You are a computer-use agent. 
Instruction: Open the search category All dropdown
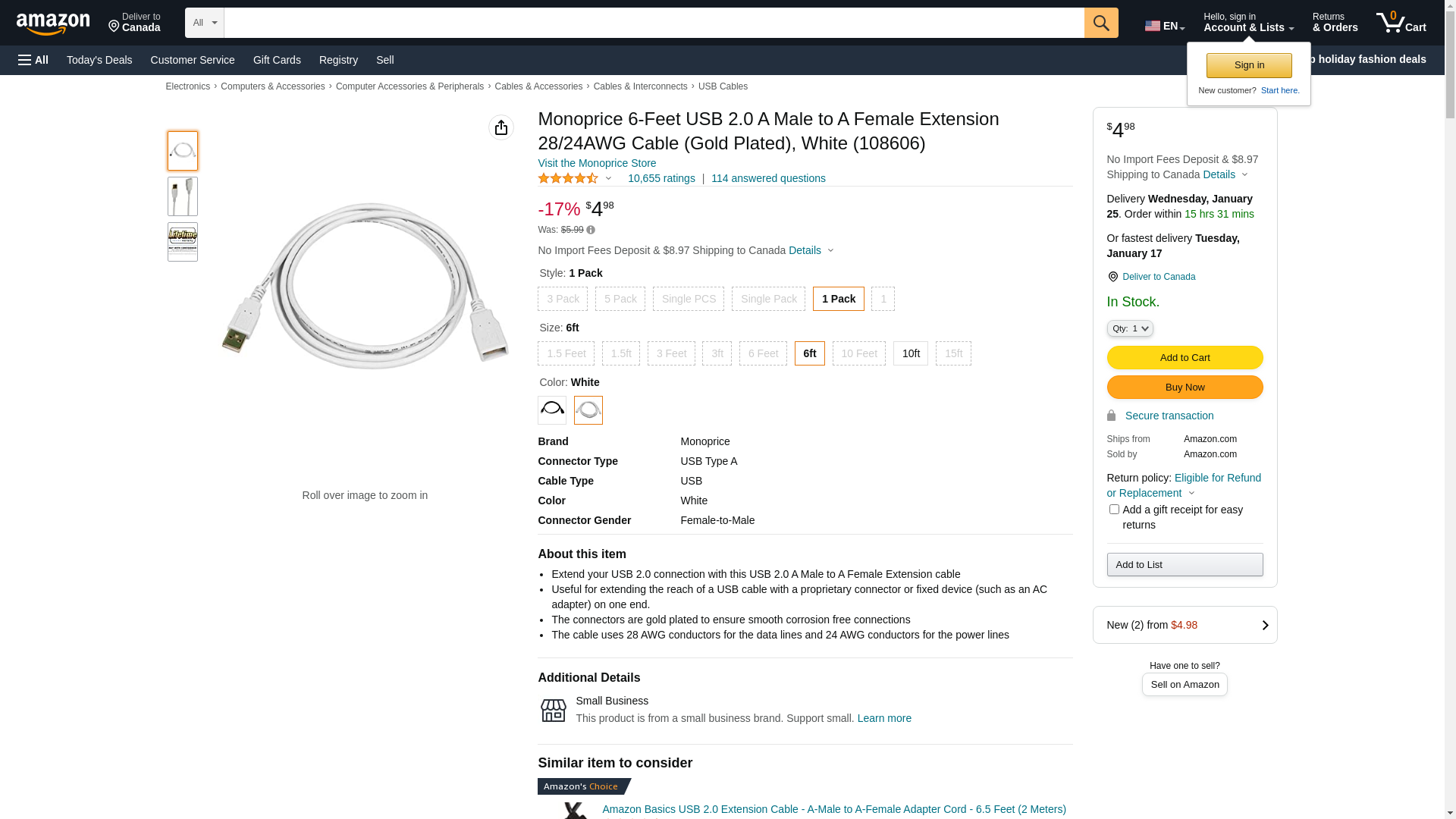tap(204, 23)
